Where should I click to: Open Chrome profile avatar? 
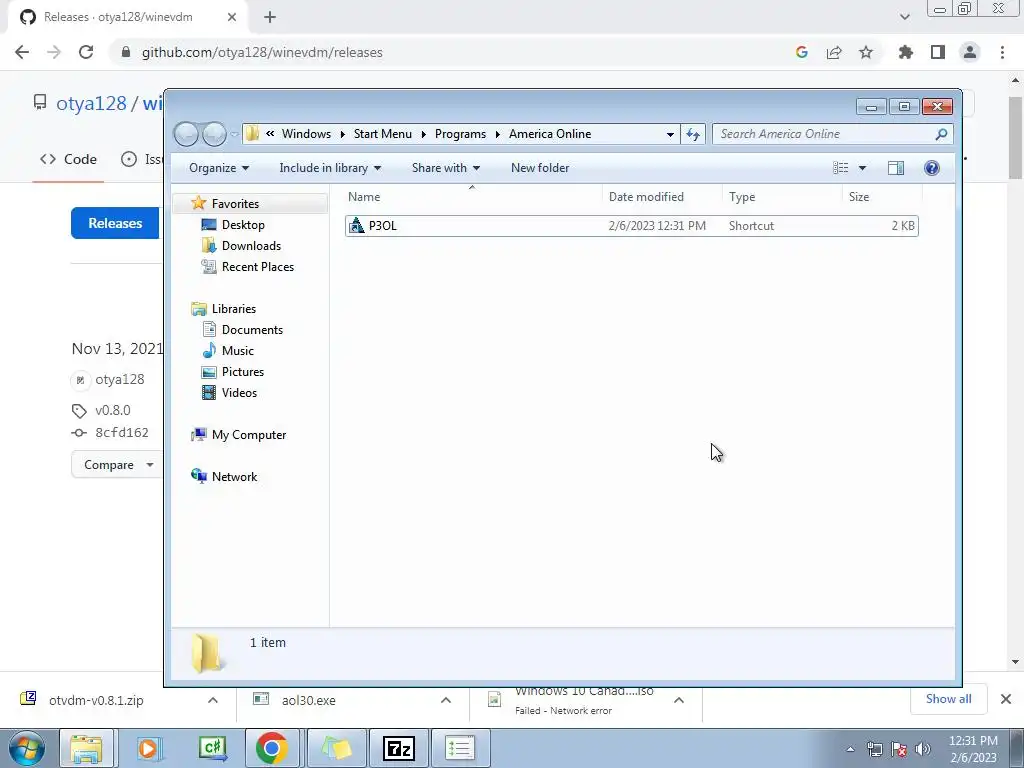coord(970,52)
